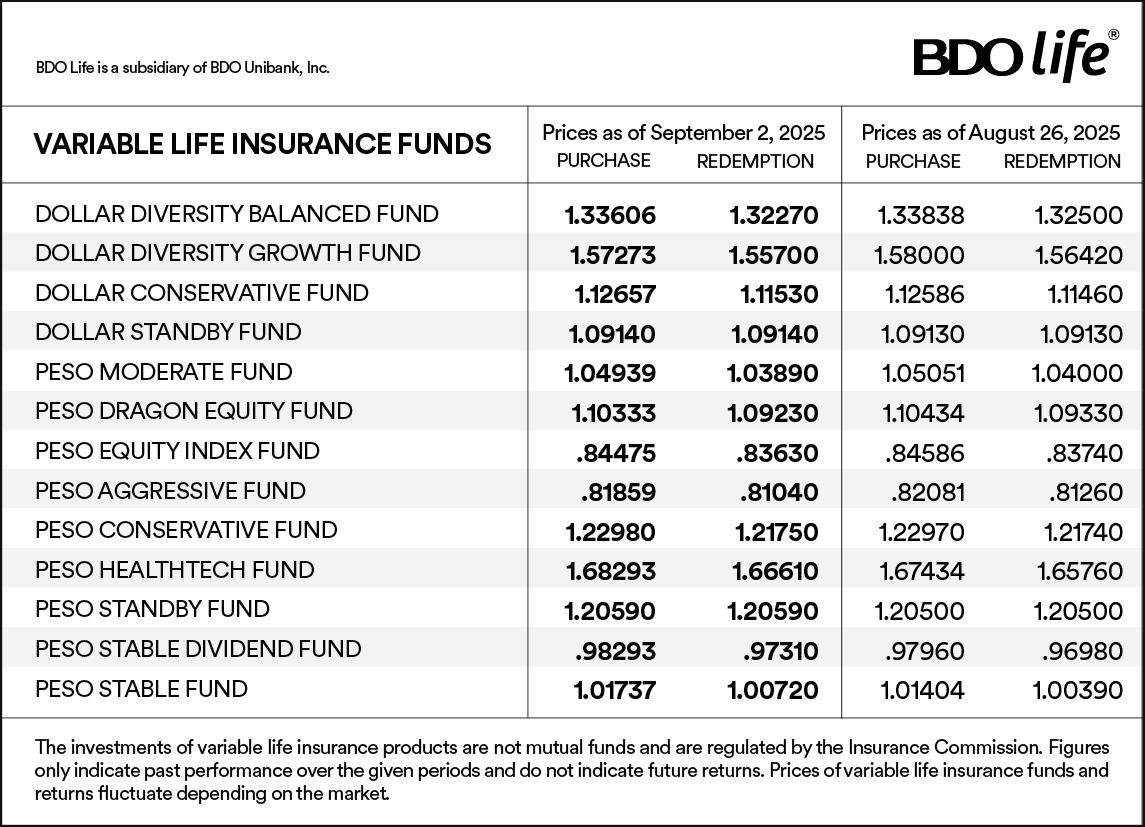Click the Variable Life Insurance Funds heading
The image size is (1145, 827).
click(262, 144)
